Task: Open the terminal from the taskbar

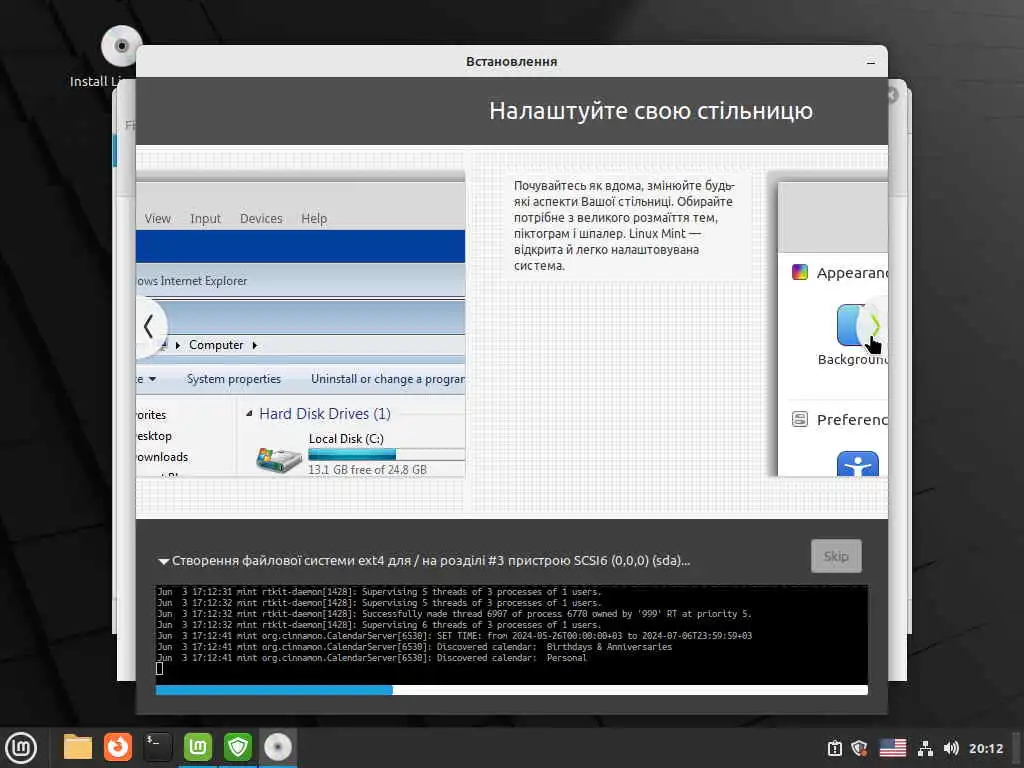Action: point(158,747)
